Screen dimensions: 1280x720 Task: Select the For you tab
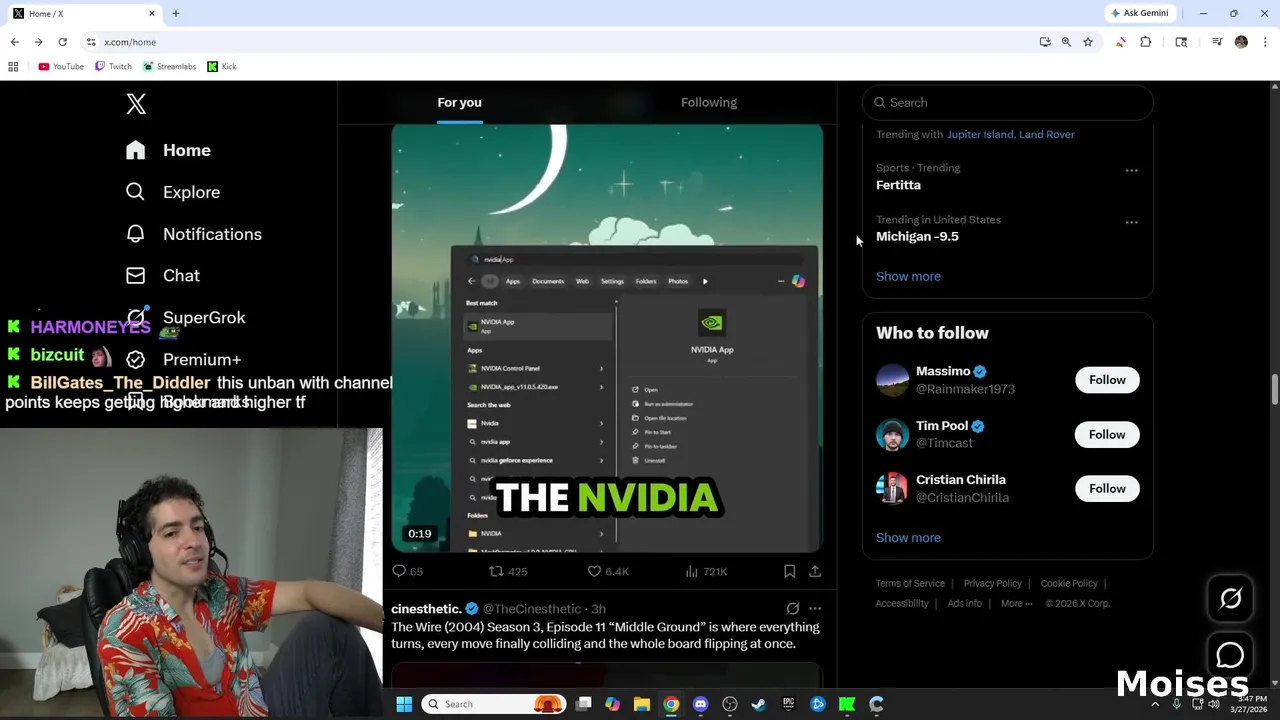[459, 102]
